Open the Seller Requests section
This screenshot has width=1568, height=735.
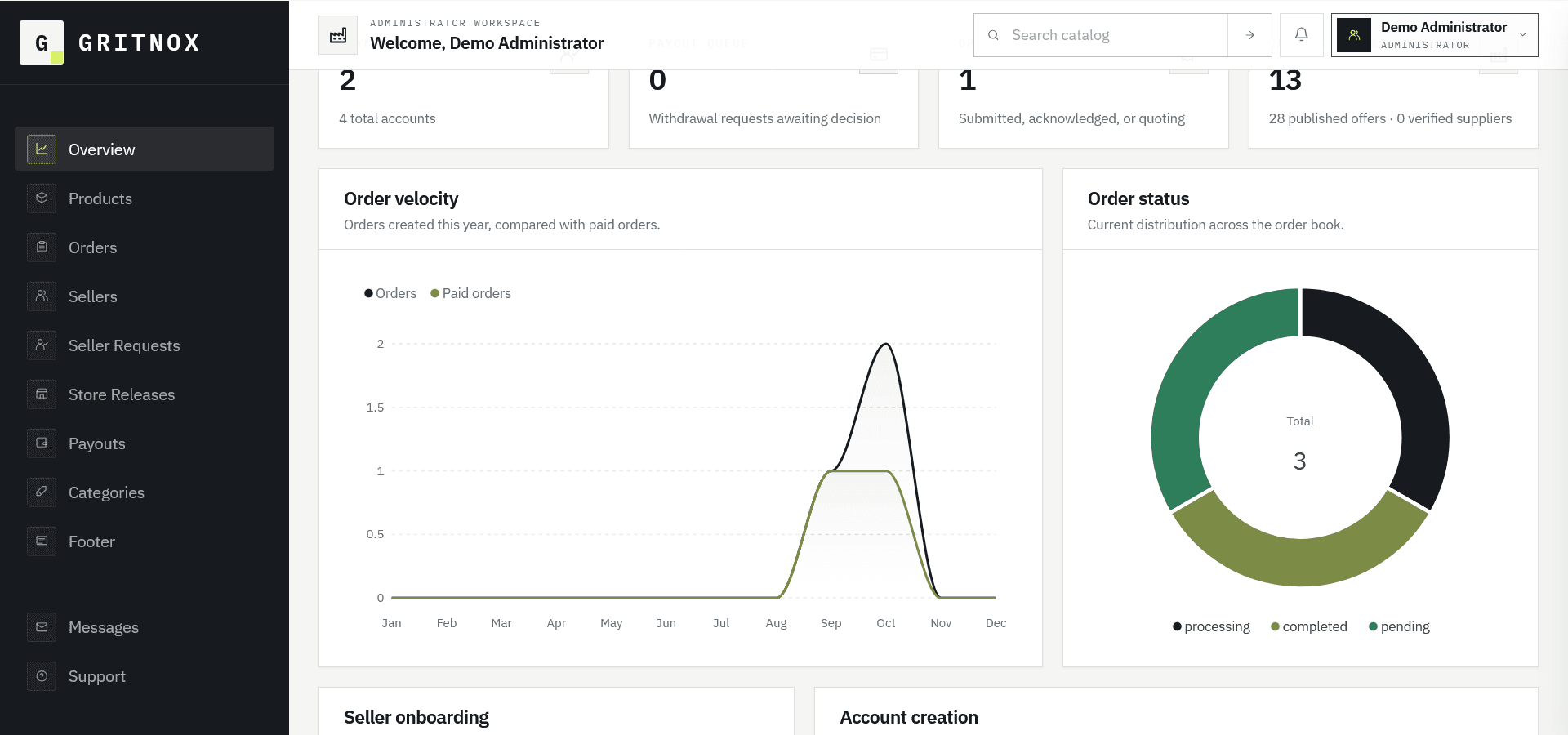point(145,345)
